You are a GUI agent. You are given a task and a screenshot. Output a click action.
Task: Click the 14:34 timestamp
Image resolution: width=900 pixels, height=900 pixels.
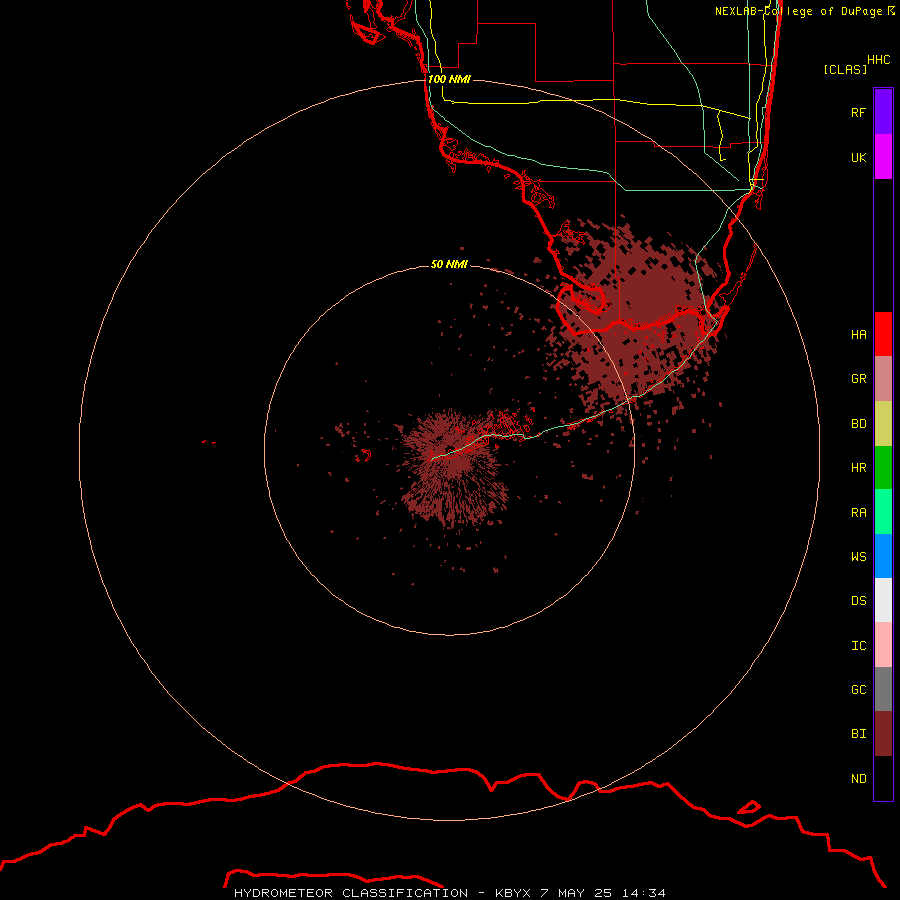coord(644,893)
